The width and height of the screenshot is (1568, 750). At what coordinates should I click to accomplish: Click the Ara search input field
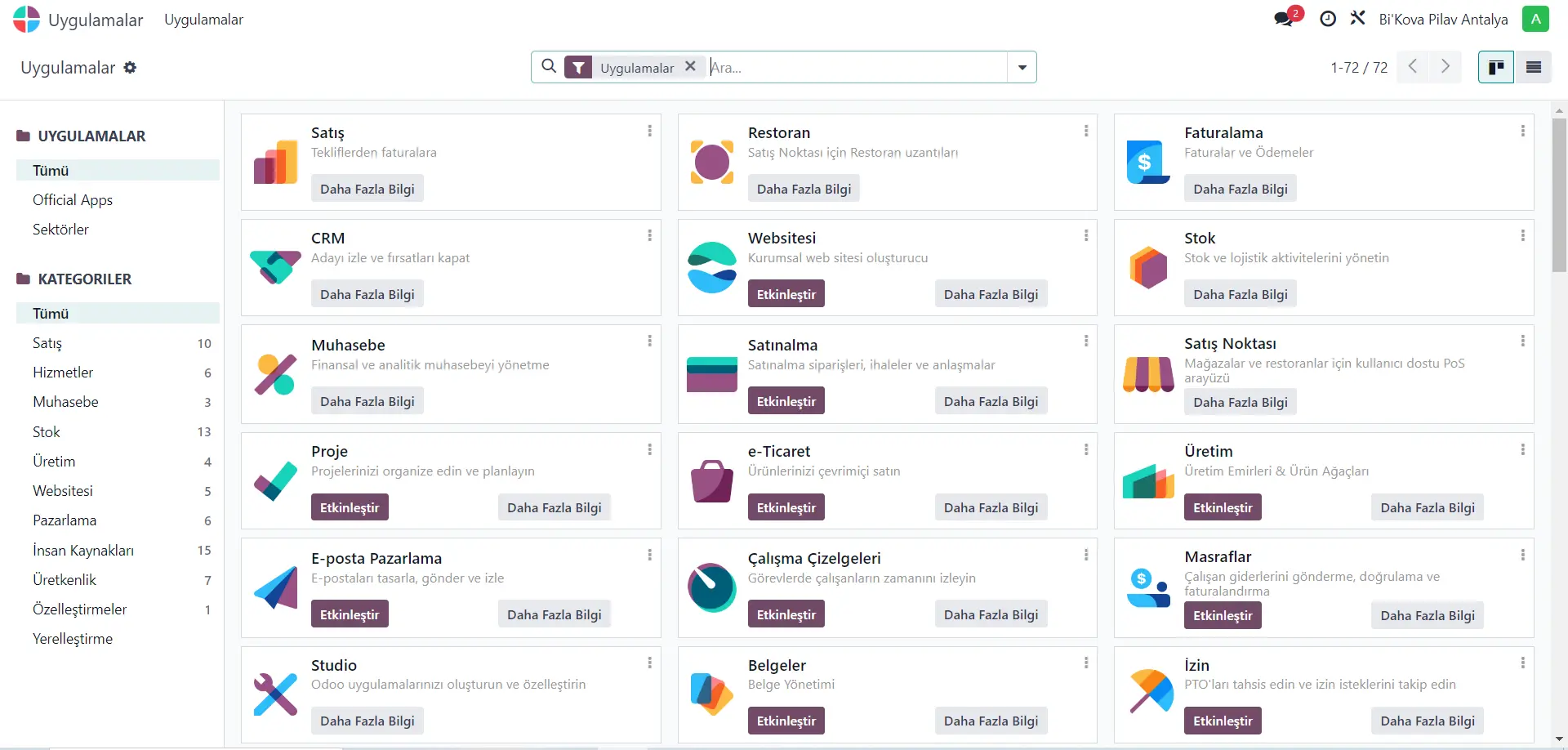(857, 68)
